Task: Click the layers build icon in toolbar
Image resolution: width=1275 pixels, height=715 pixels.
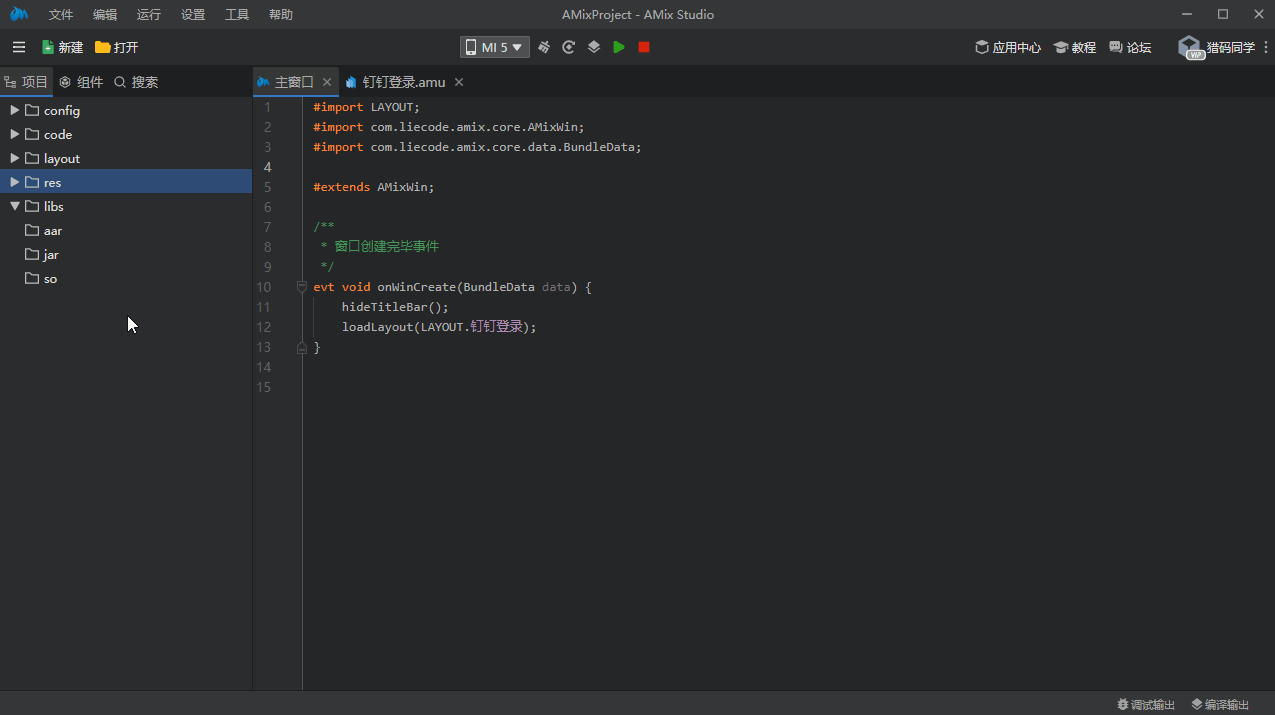Action: (x=594, y=47)
